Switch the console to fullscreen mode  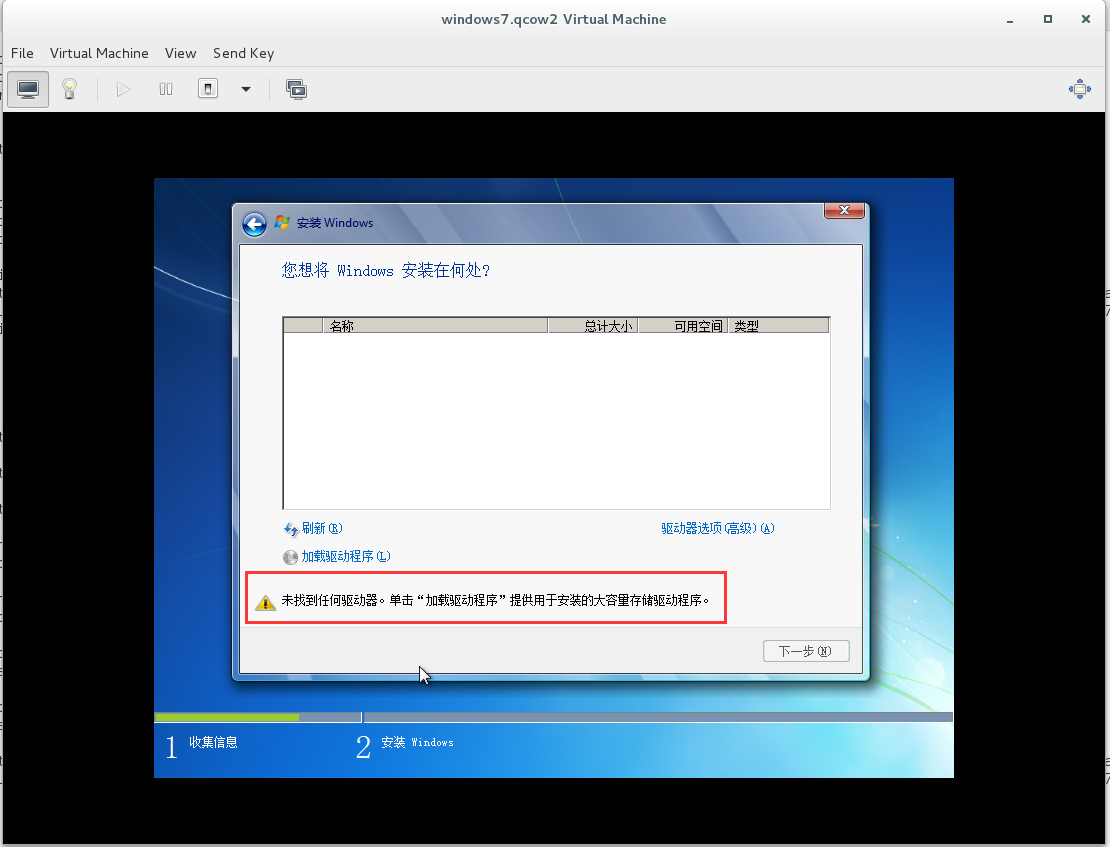tap(1080, 89)
